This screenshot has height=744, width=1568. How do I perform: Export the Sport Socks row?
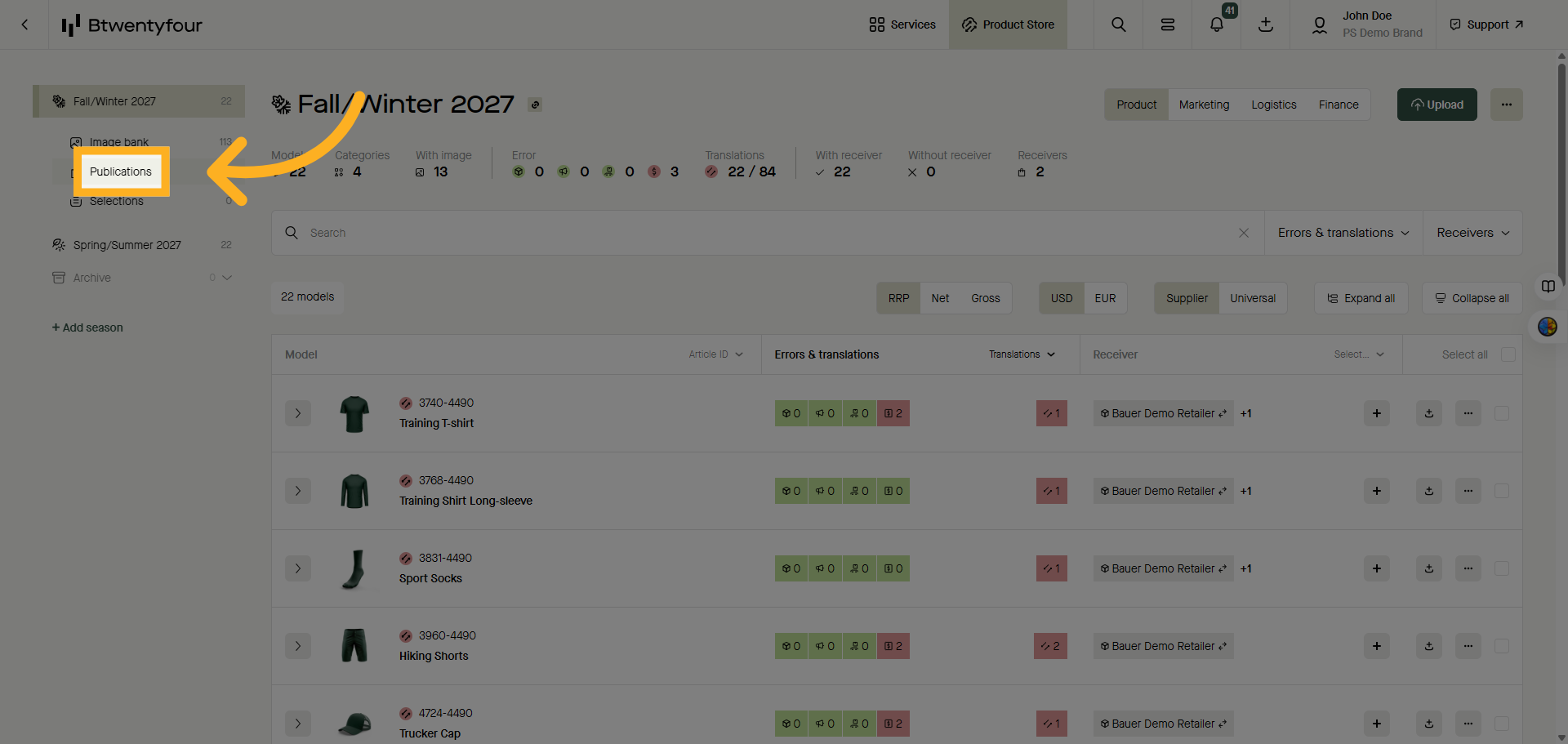1428,568
